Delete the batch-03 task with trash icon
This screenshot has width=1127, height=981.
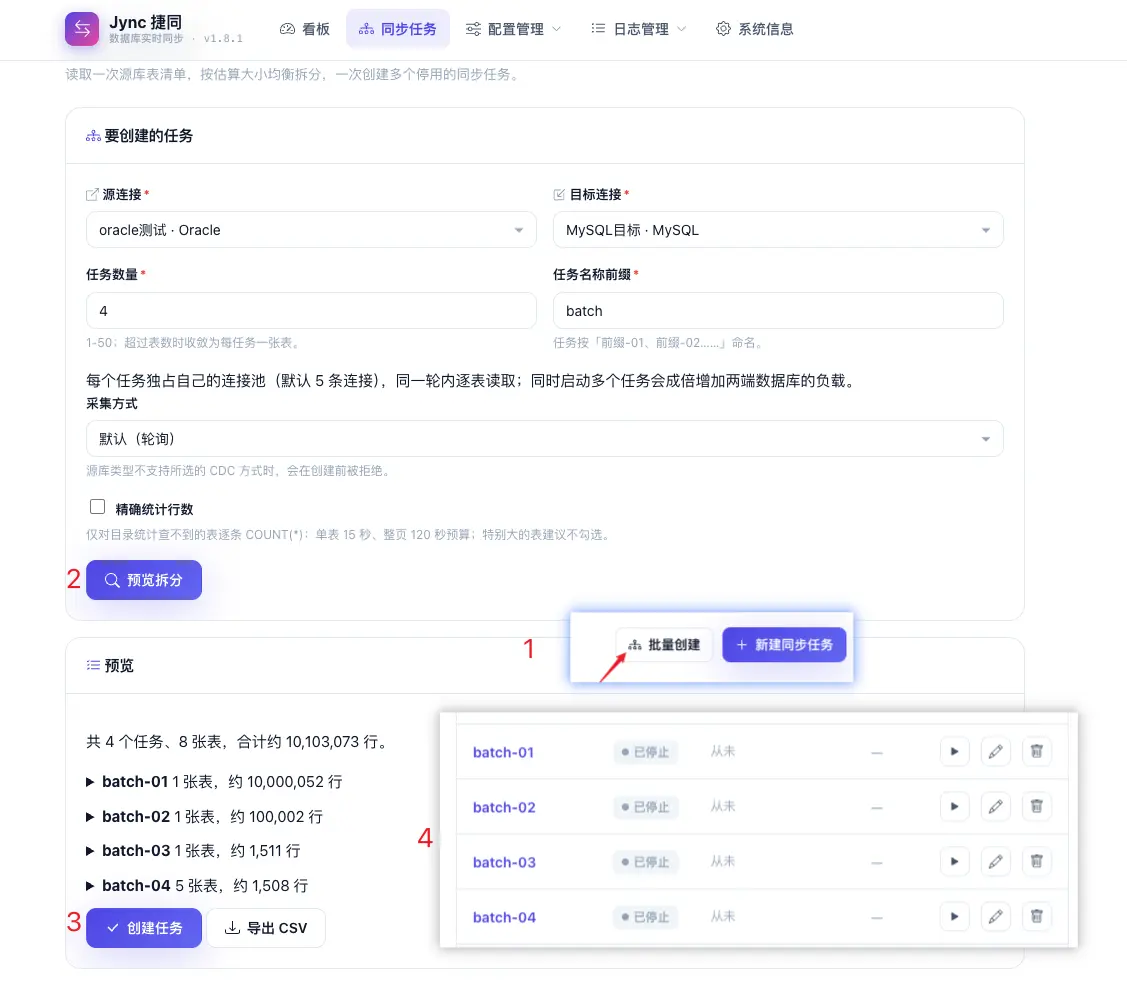coord(1036,861)
